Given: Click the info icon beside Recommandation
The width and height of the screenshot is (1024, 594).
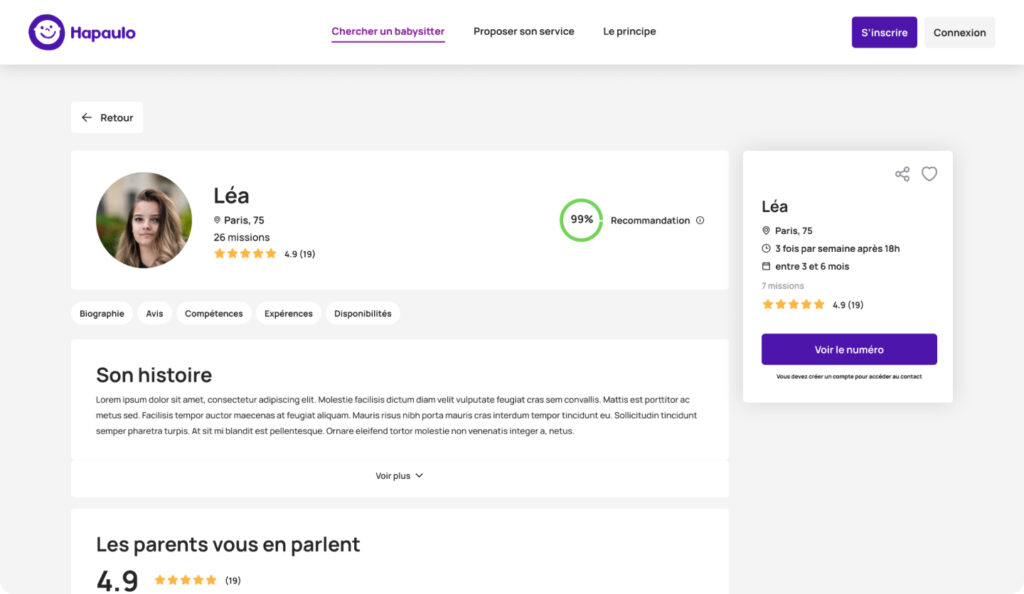Looking at the screenshot, I should [x=700, y=220].
